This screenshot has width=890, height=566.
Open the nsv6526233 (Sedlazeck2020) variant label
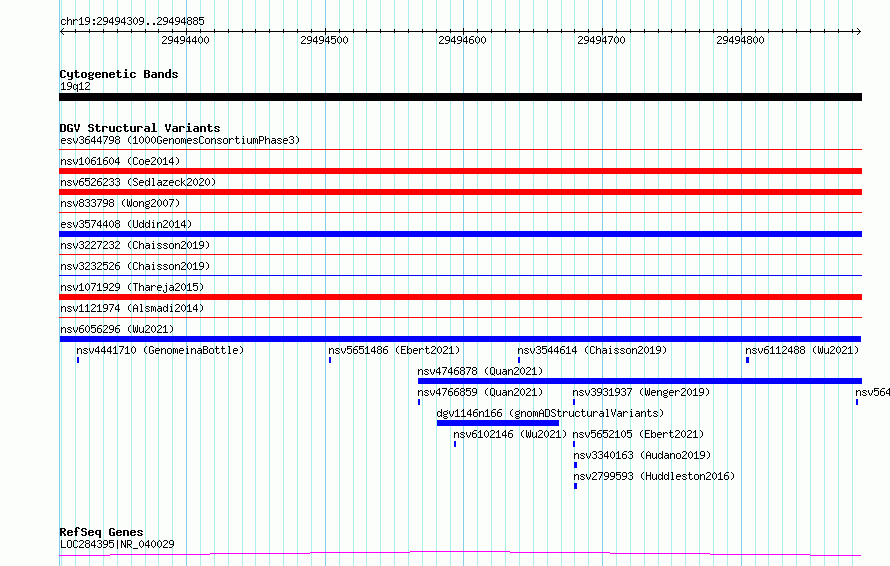point(138,182)
